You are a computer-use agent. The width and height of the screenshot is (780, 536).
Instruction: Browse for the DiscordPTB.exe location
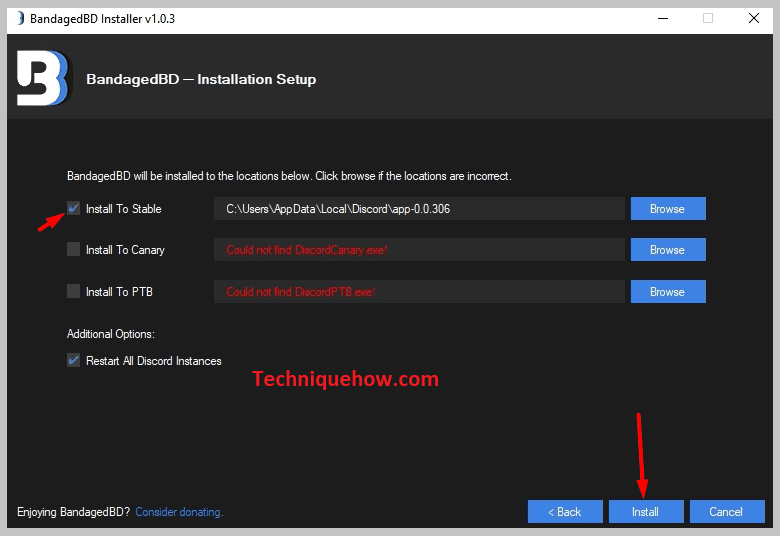pyautogui.click(x=668, y=292)
